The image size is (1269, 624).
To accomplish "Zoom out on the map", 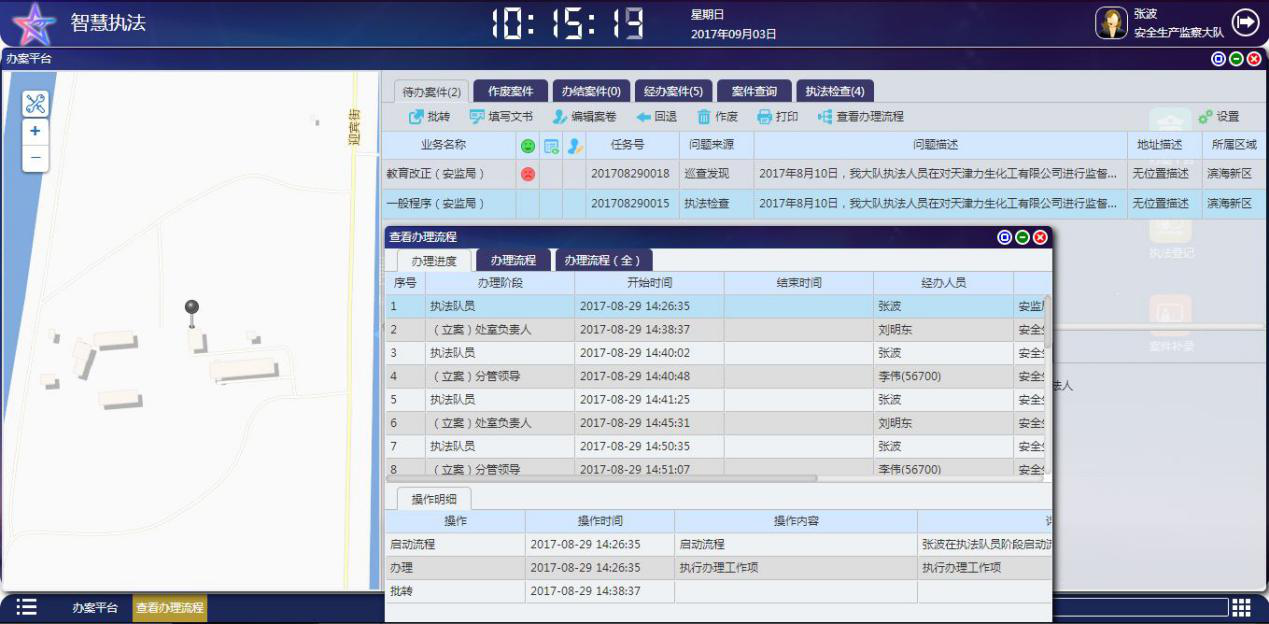I will click(35, 157).
